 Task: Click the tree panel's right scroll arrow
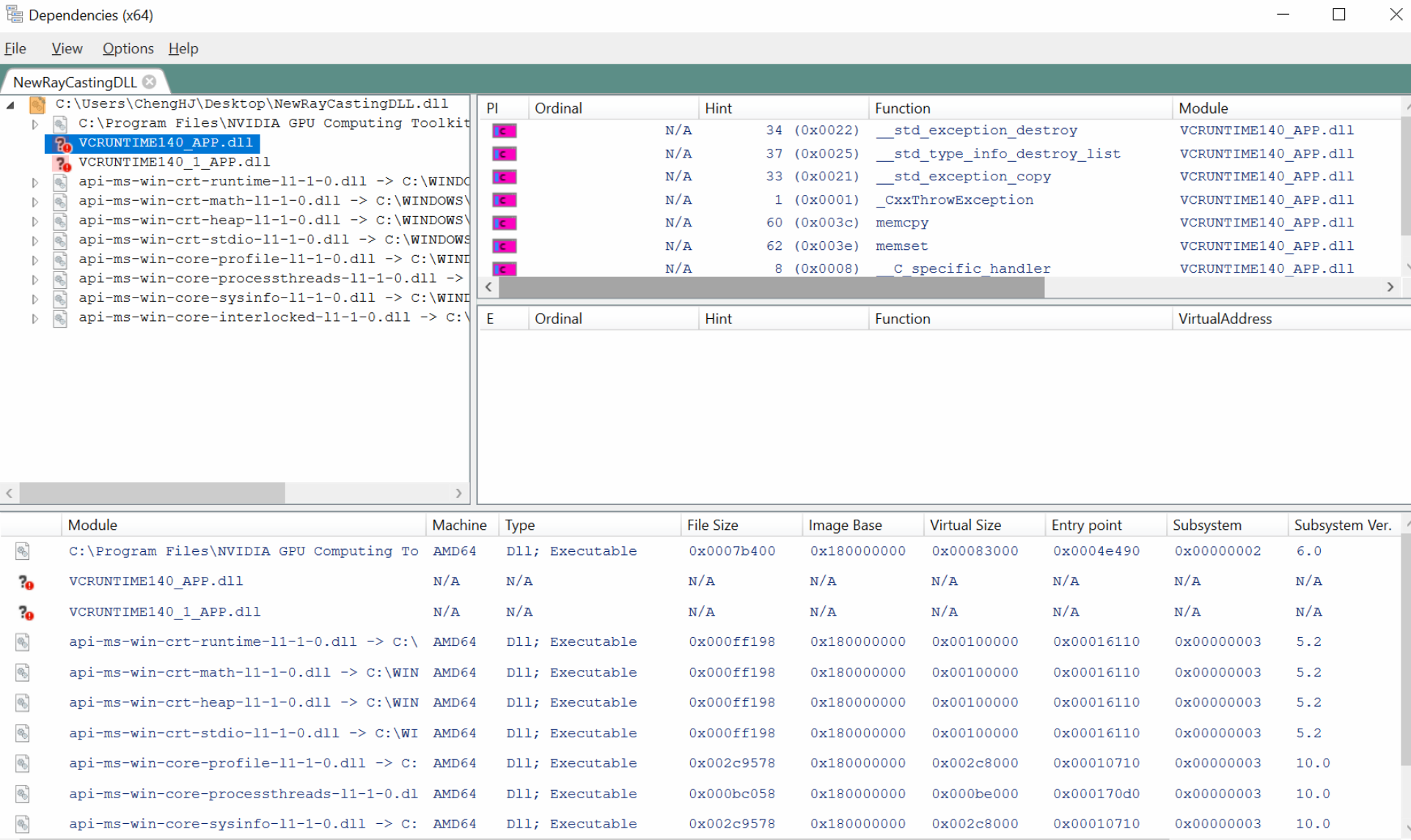point(459,493)
